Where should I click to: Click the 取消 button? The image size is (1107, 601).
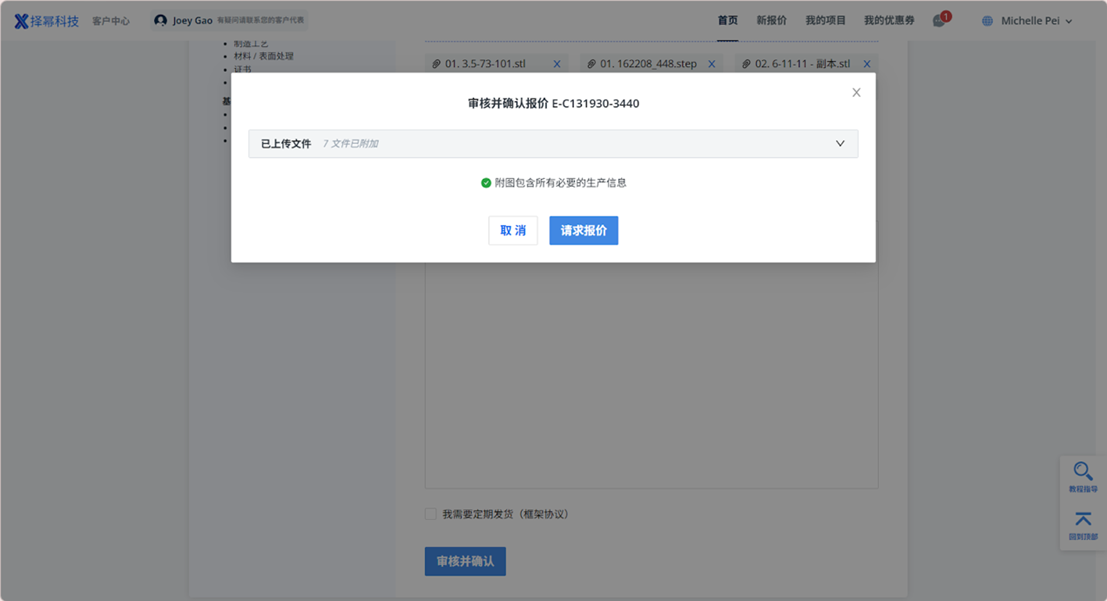(x=513, y=231)
